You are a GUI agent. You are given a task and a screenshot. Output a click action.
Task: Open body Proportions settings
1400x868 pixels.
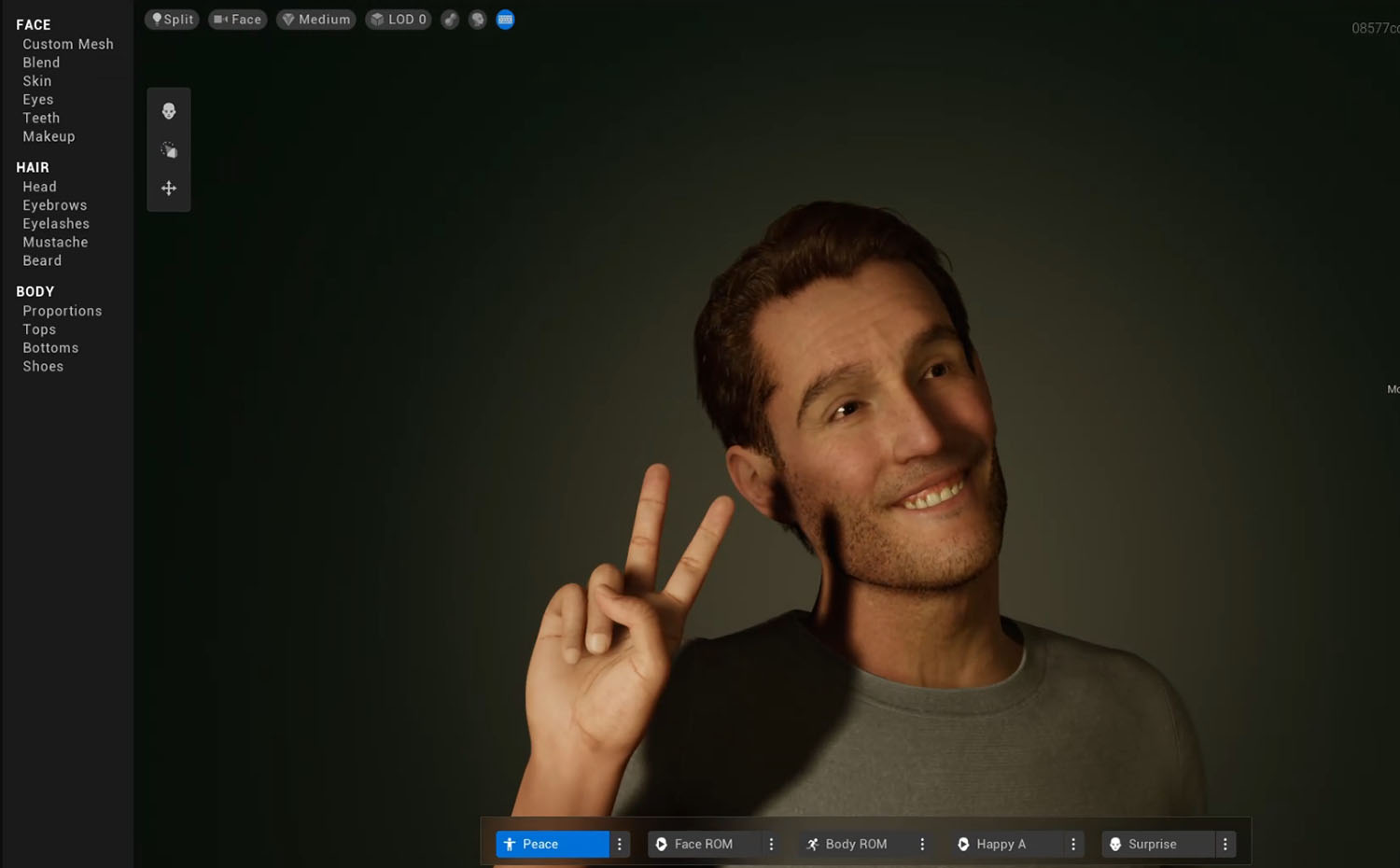click(63, 311)
